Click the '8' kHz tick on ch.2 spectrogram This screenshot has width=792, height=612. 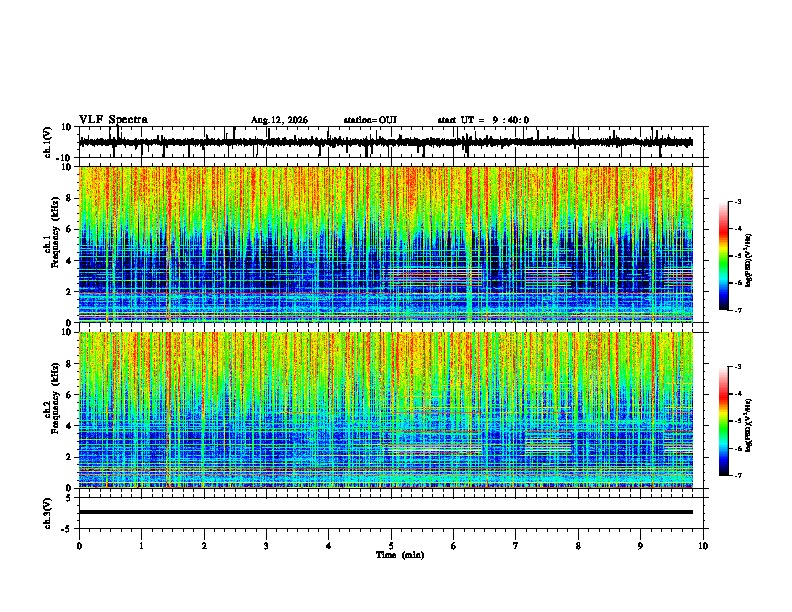click(69, 364)
